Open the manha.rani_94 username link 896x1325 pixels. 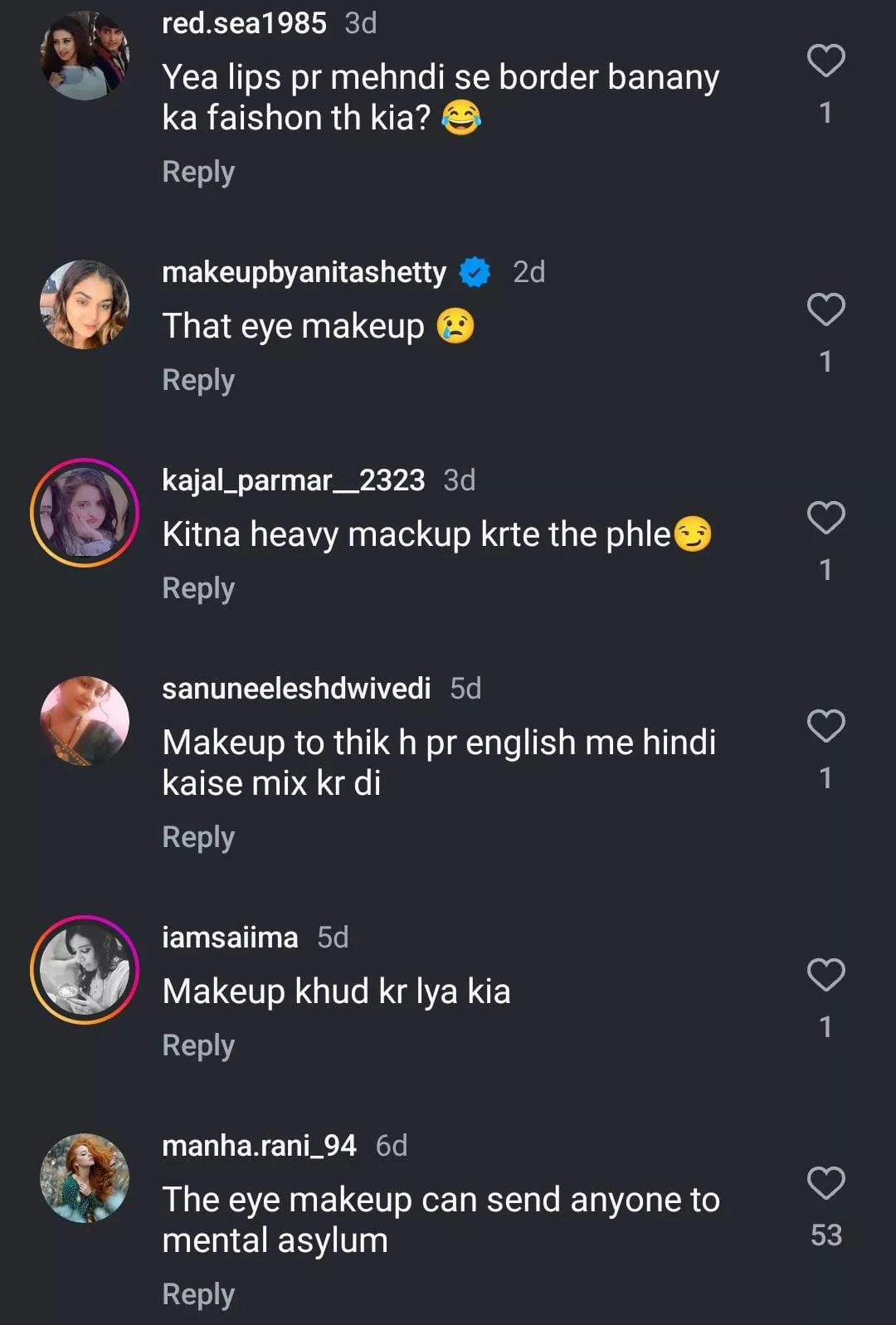[x=259, y=1146]
